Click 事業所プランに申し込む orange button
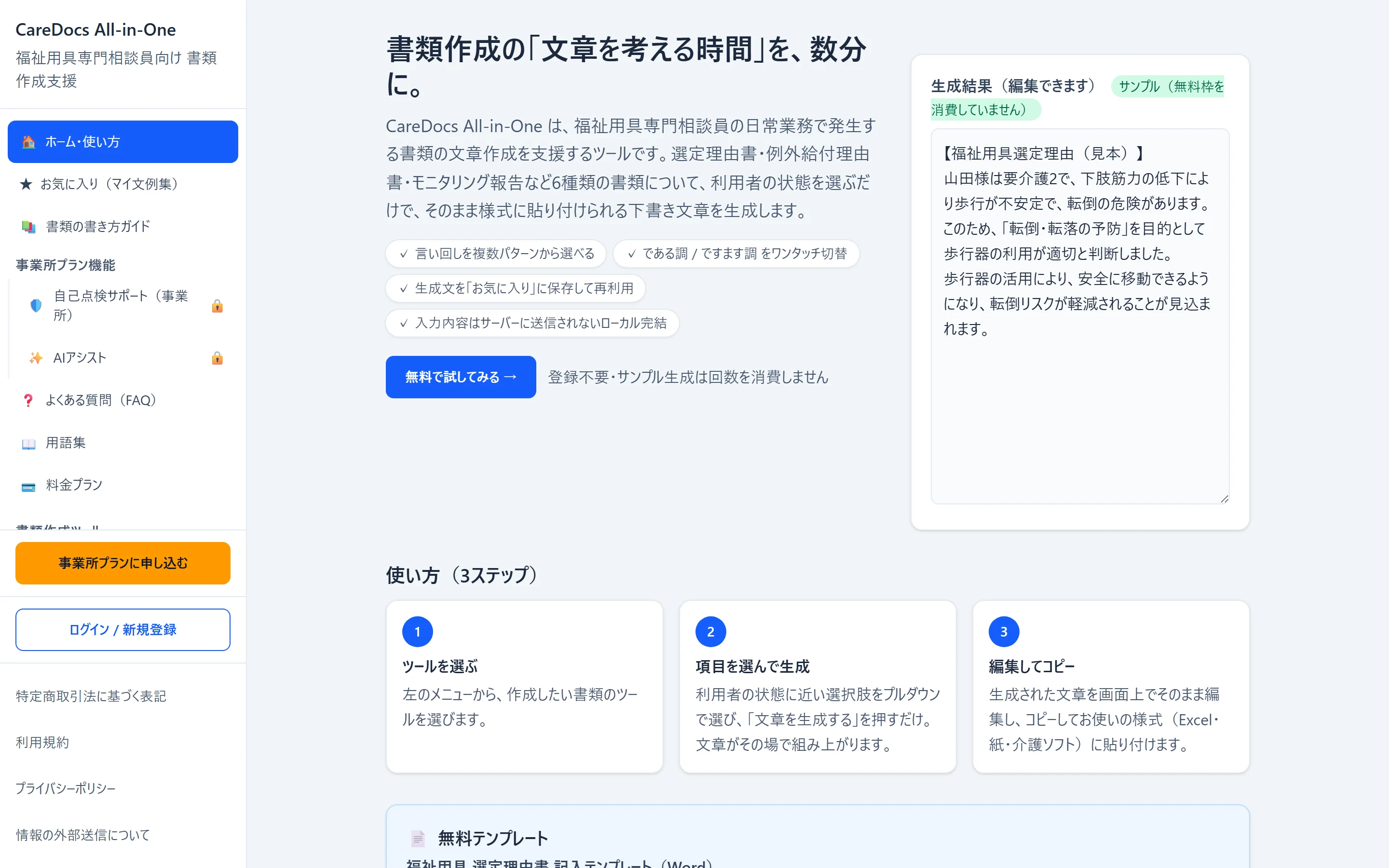 (123, 563)
